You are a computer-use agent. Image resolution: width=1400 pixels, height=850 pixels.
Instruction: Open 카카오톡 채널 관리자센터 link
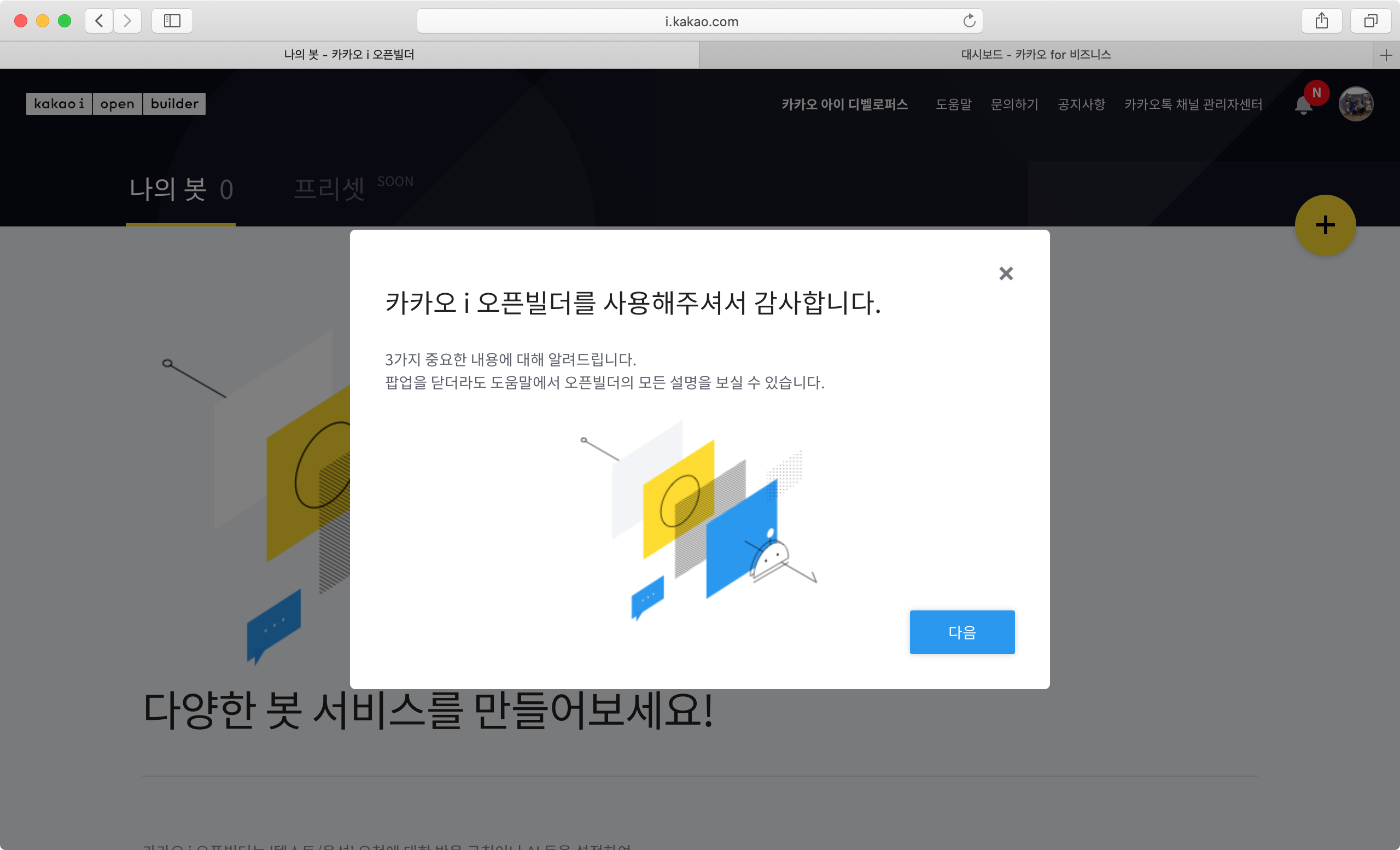point(1193,104)
